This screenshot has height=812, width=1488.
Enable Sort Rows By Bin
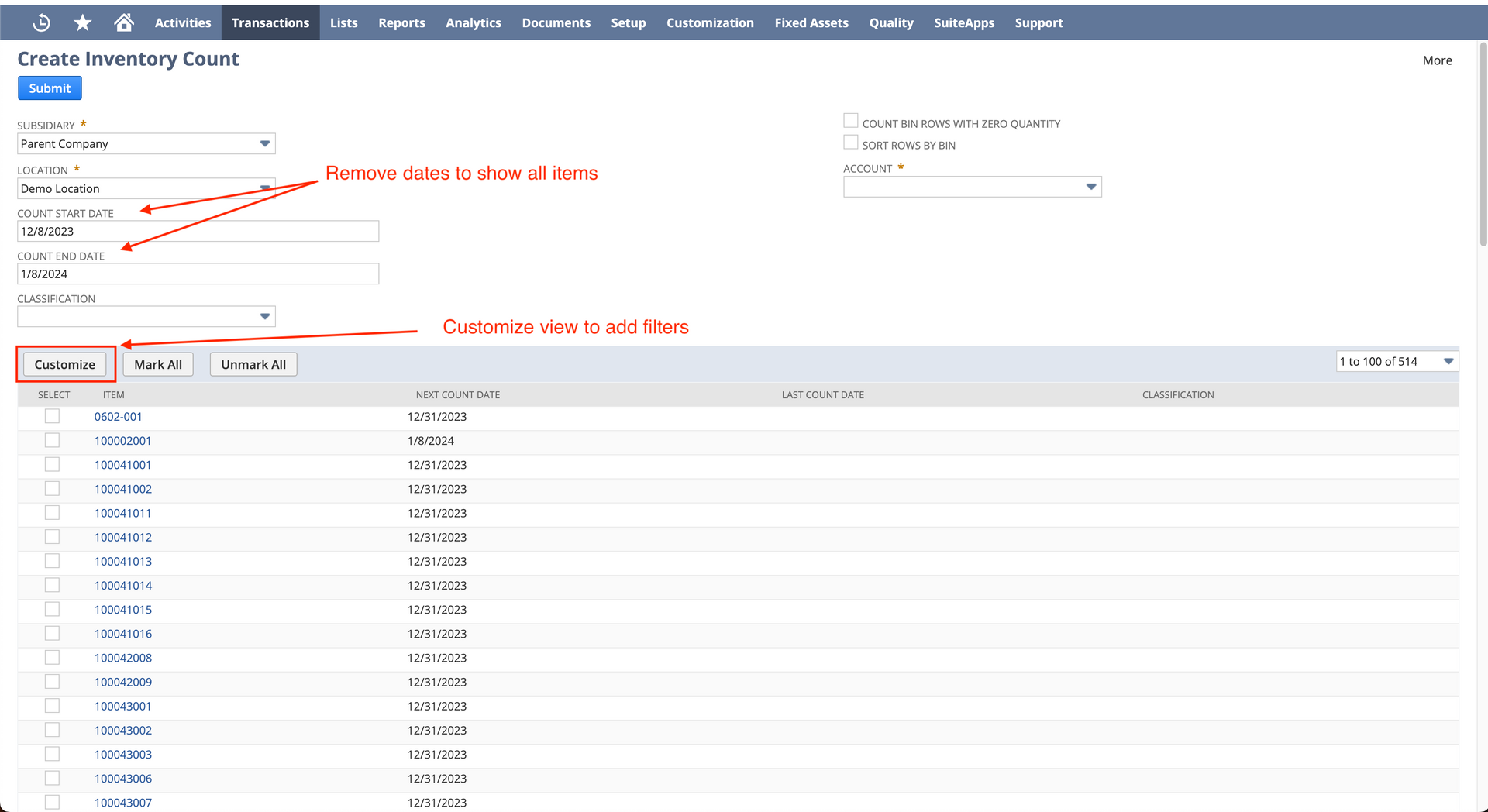coord(850,141)
